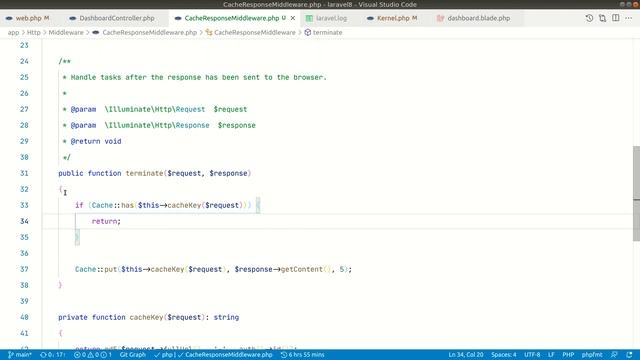This screenshot has width=640, height=360.
Task: Go to line via Ln 34, Col 20
Action: click(466, 355)
